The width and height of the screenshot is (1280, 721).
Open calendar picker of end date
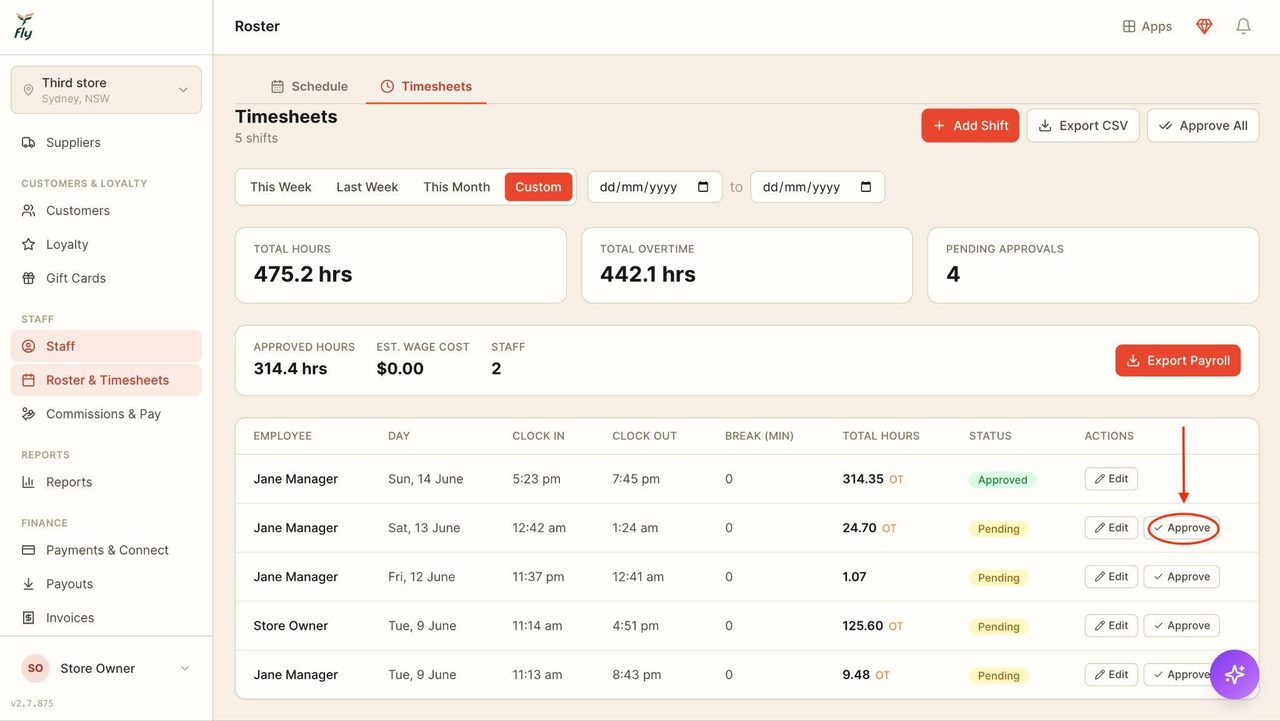tap(866, 187)
